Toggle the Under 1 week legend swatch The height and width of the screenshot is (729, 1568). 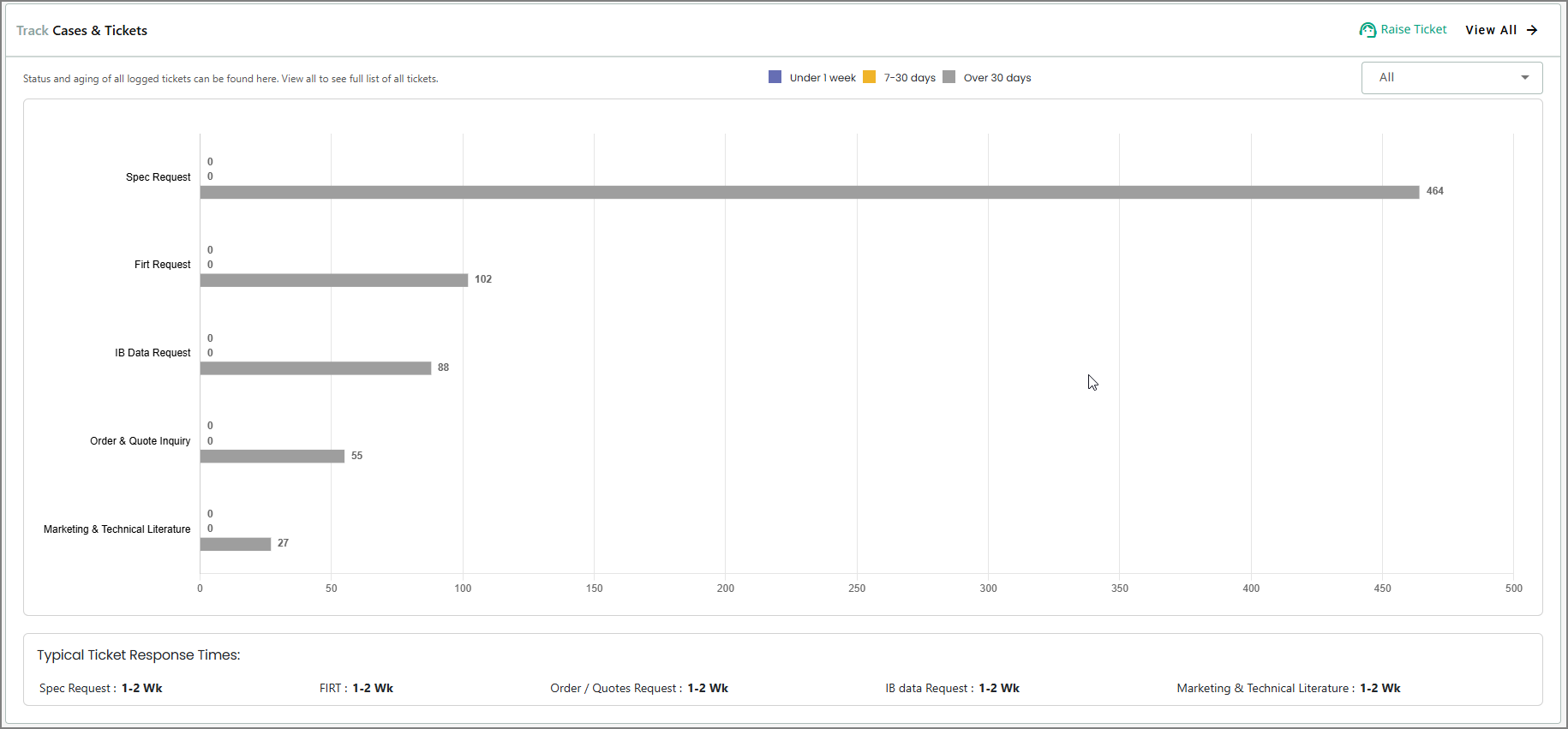click(775, 77)
